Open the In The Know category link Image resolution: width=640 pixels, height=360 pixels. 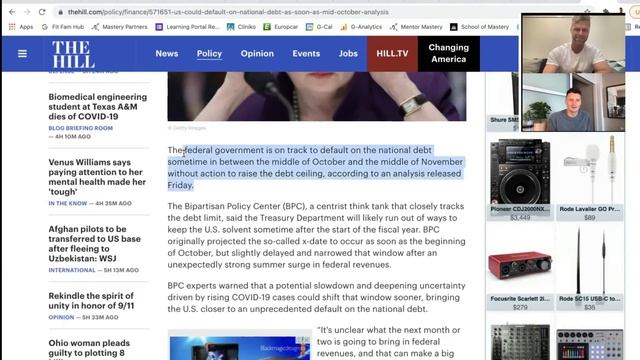tap(68, 203)
